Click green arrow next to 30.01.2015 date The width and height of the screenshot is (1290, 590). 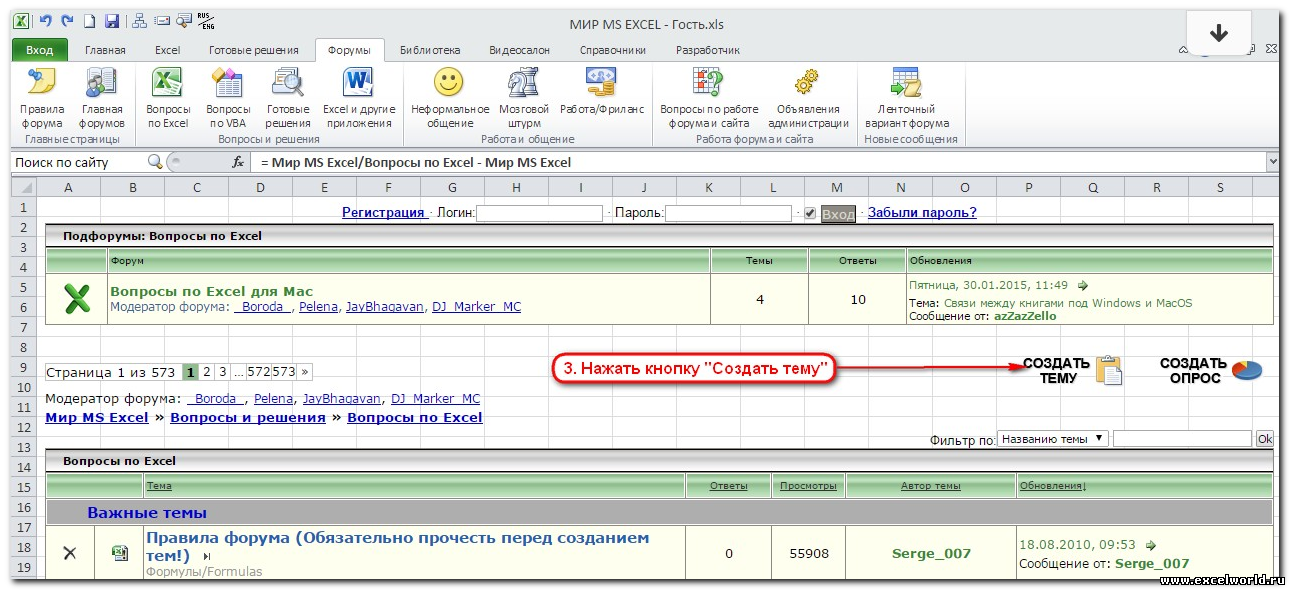[x=1082, y=285]
